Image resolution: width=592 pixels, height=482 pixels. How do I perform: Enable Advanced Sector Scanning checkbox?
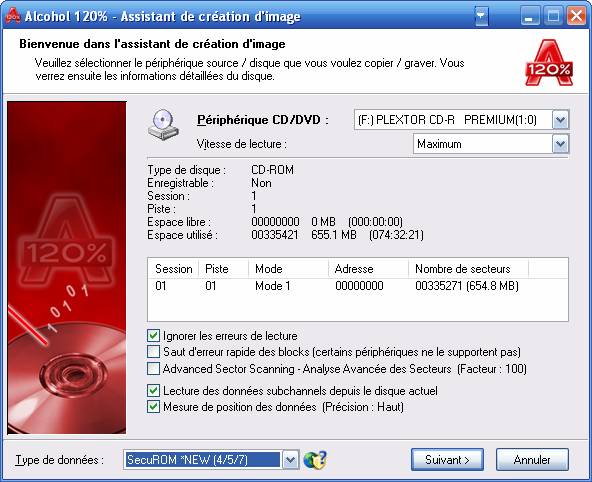point(153,368)
